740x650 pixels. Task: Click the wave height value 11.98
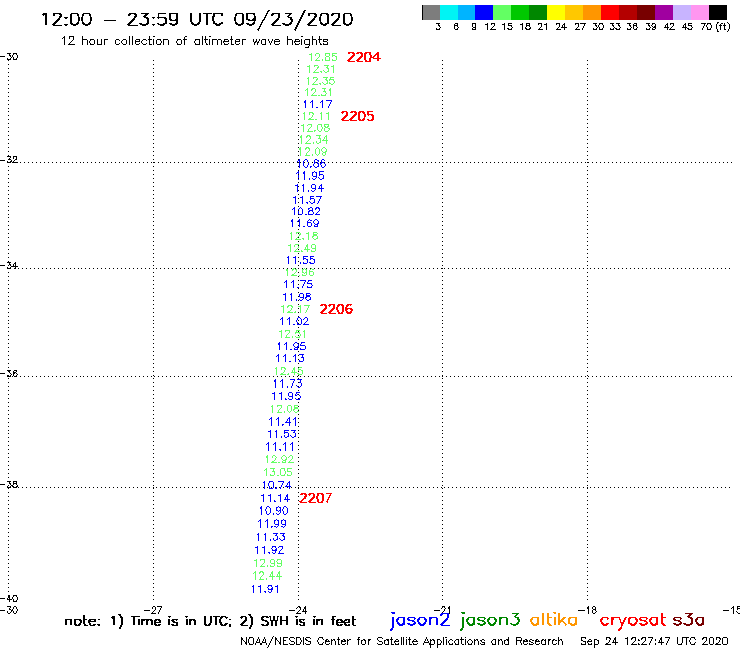click(x=297, y=297)
